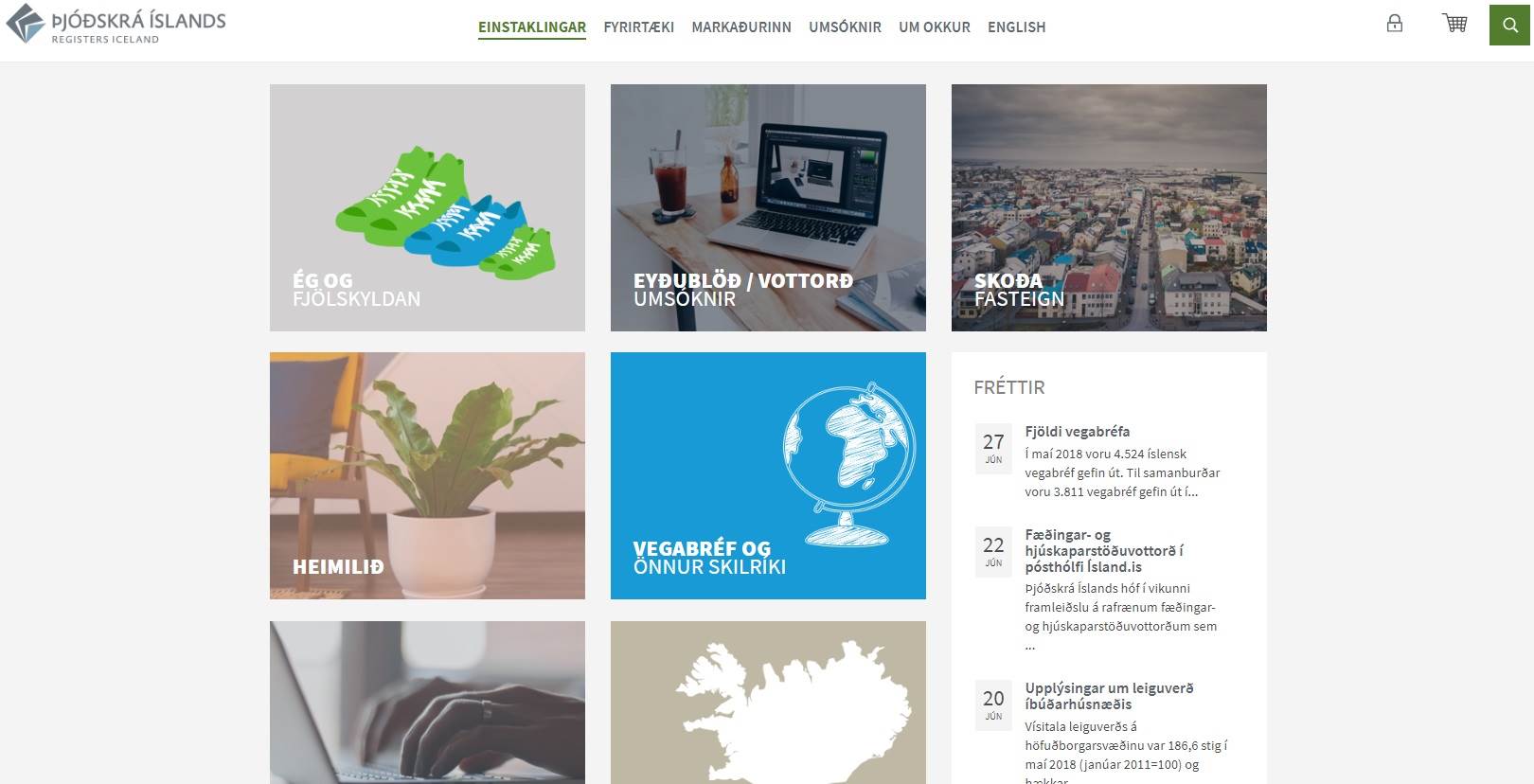Click the green search magnifier button
Image resolution: width=1534 pixels, height=784 pixels.
1509,25
